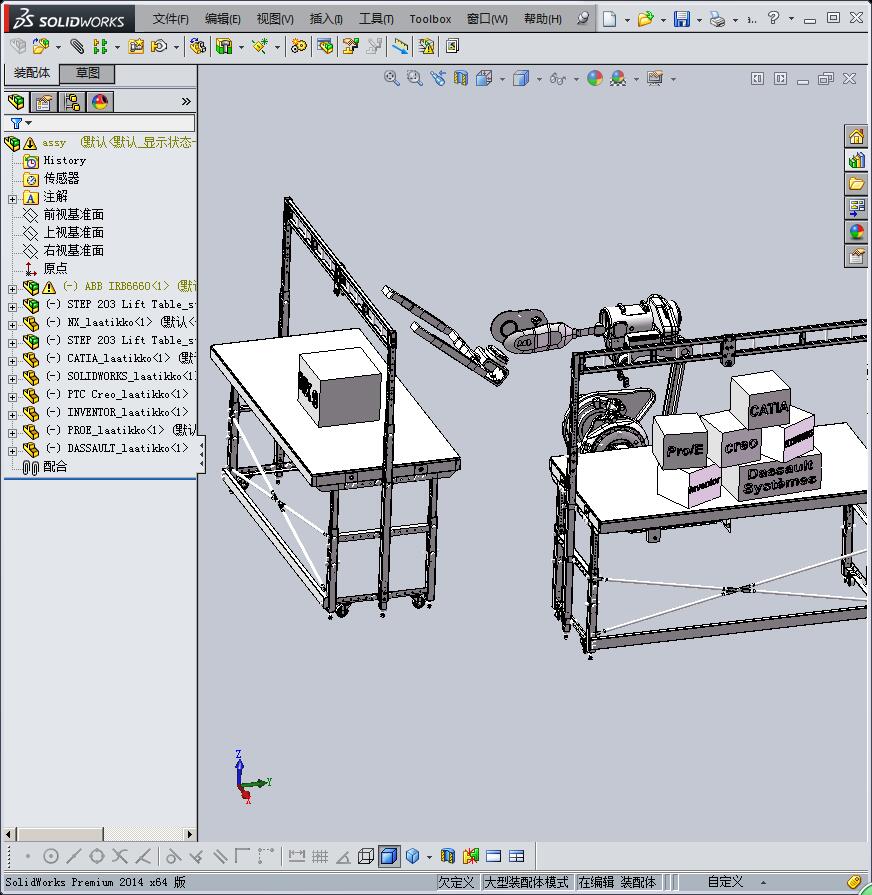This screenshot has width=872, height=895.
Task: Click the Section View icon
Action: pos(461,78)
